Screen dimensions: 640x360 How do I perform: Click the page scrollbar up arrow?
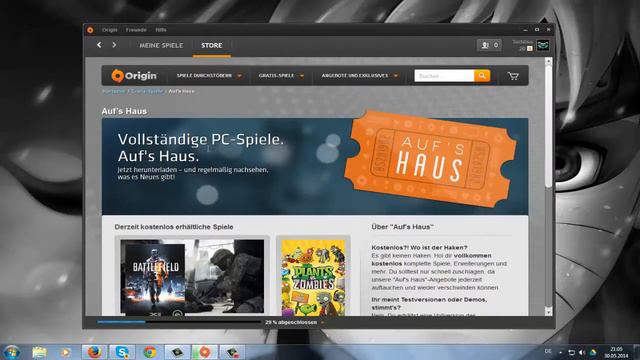[x=548, y=61]
